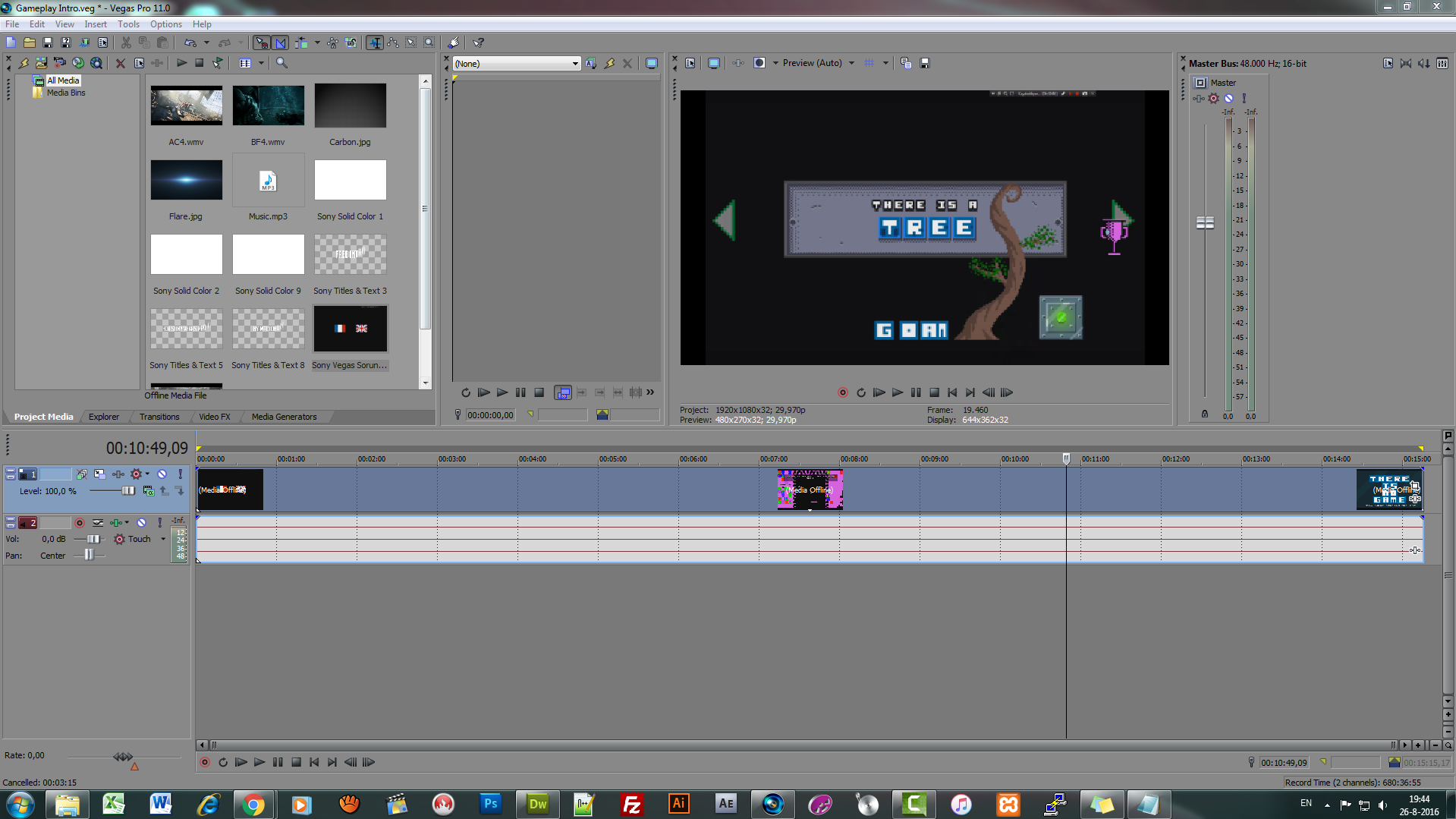Click the Cut scissors icon
The width and height of the screenshot is (1456, 819).
tap(126, 43)
